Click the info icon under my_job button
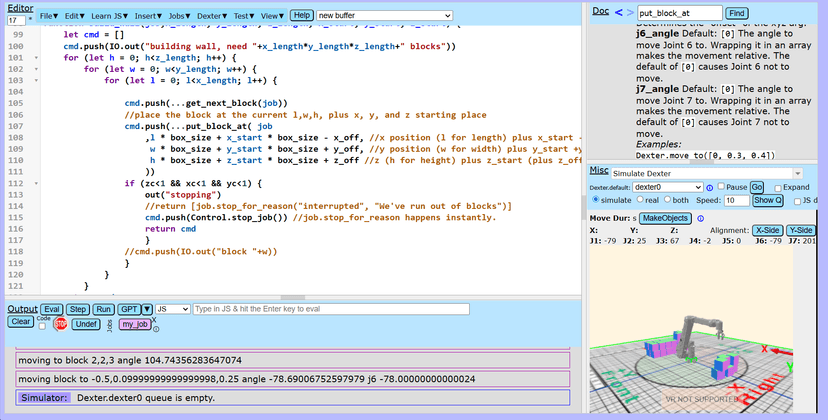This screenshot has height=420, width=828. [x=156, y=329]
